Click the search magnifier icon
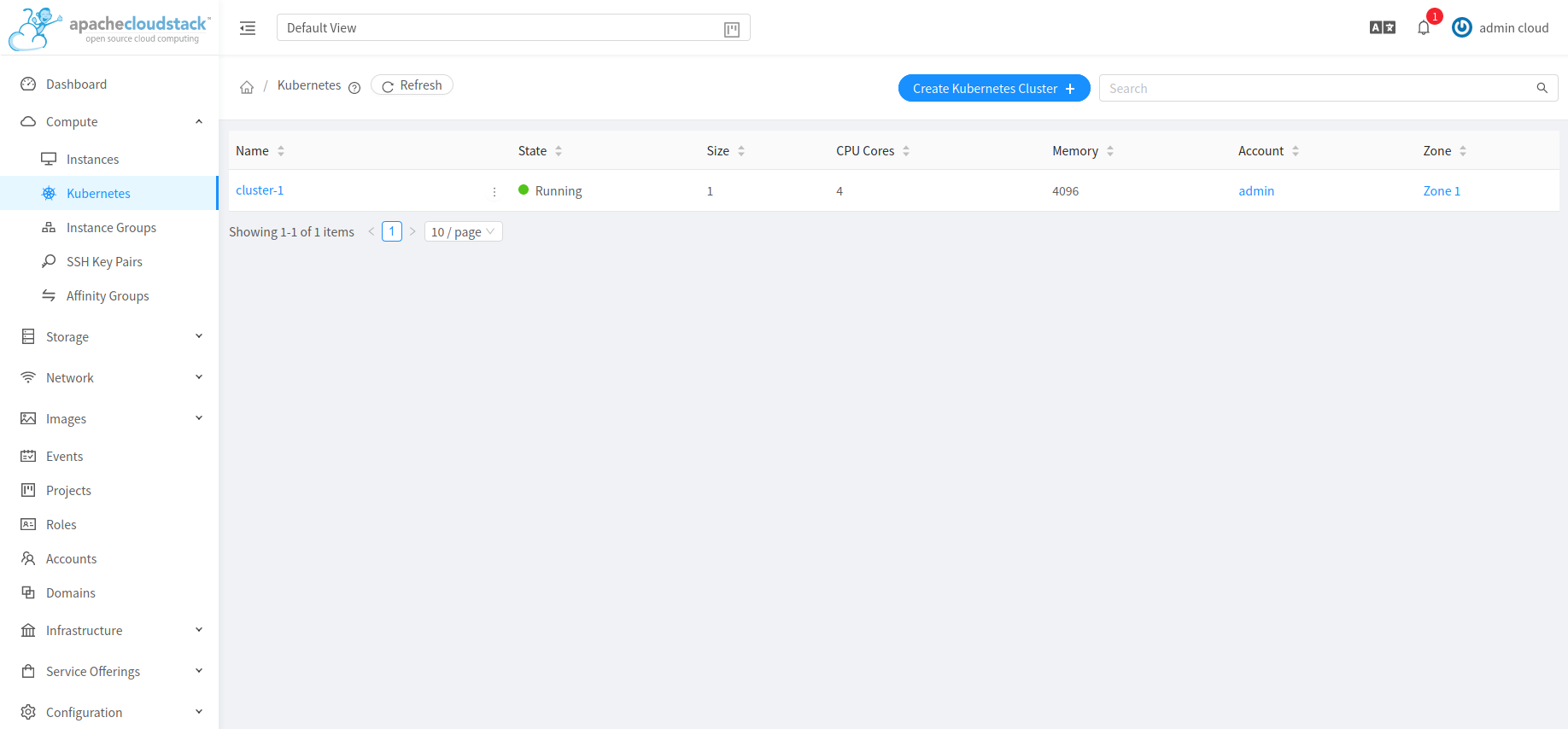1568x729 pixels. (x=1542, y=88)
